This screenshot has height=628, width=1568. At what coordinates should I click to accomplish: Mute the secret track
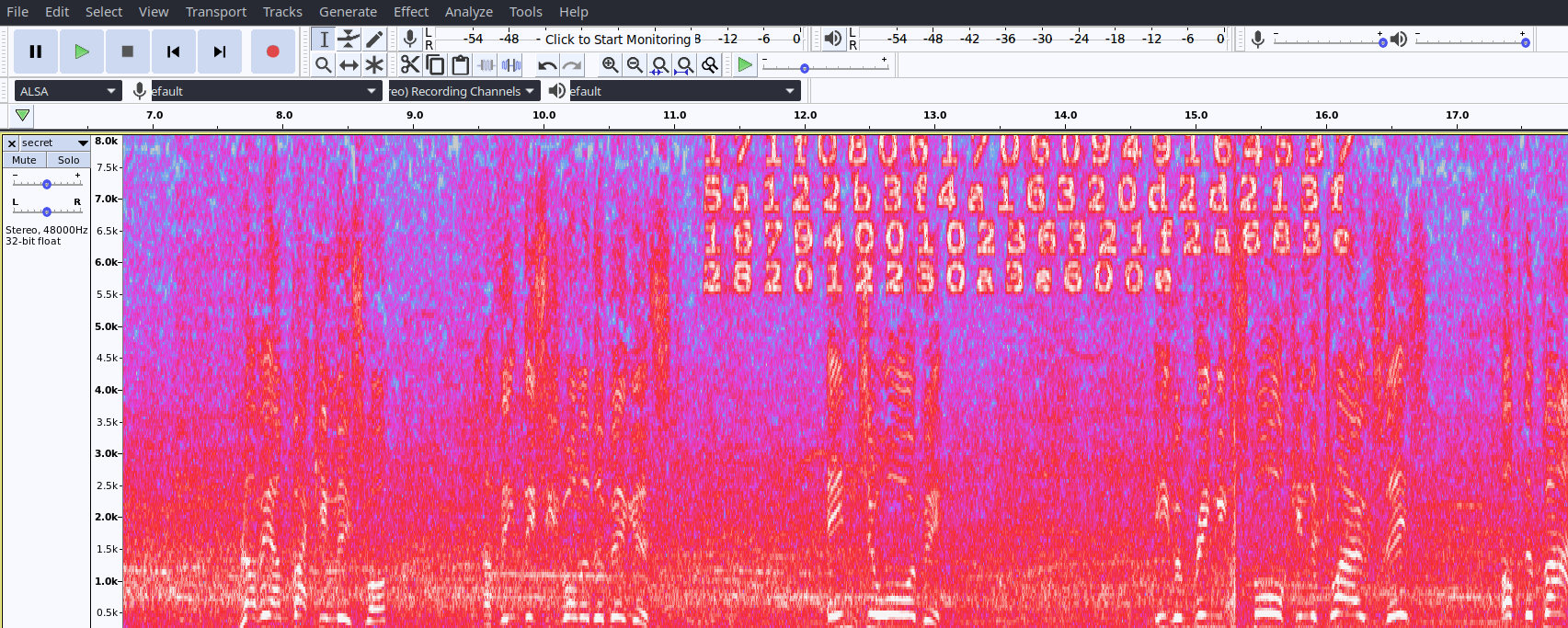(25, 160)
